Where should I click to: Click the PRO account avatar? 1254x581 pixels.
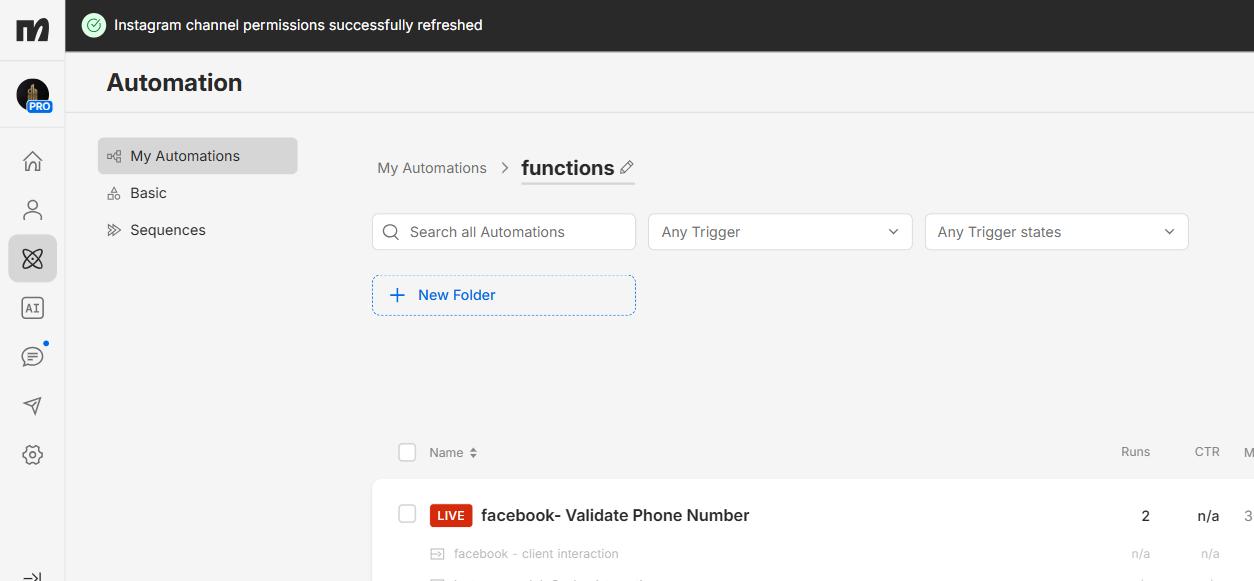[33, 95]
